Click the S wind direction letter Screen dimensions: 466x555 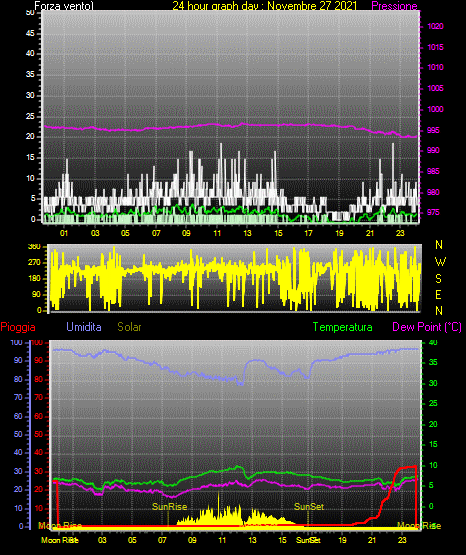point(438,279)
